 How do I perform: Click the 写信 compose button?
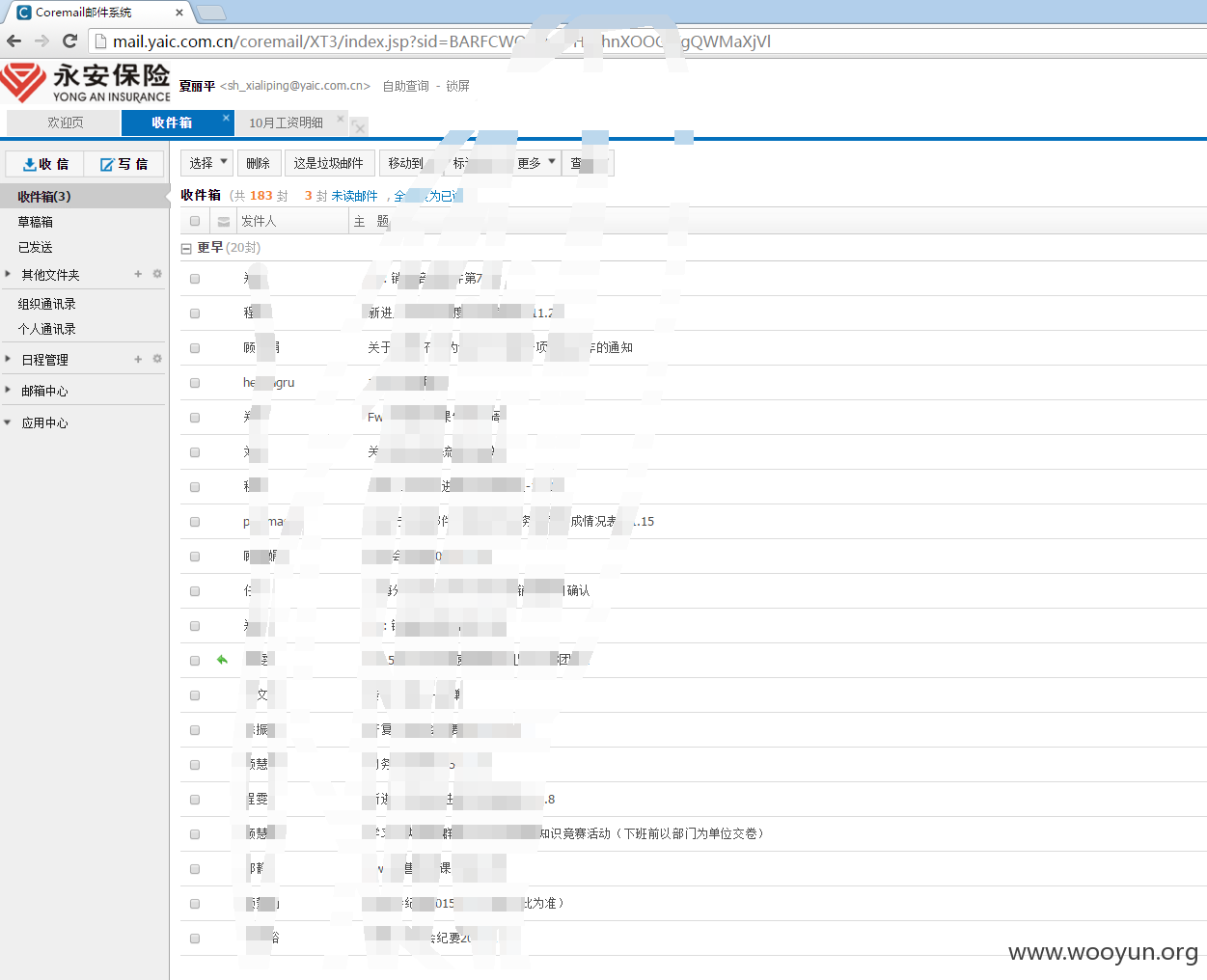tap(123, 164)
